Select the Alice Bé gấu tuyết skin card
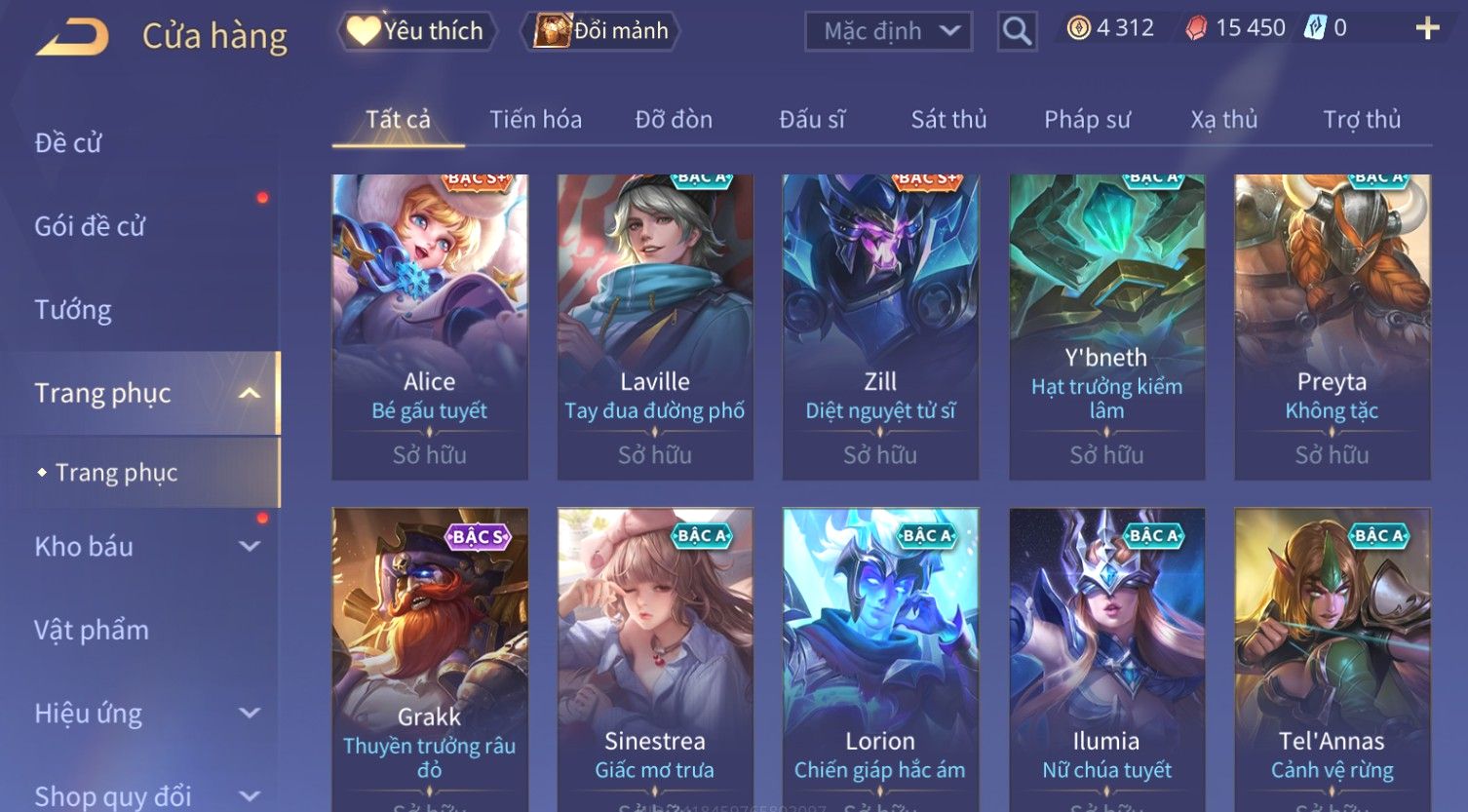Image resolution: width=1468 pixels, height=812 pixels. [430, 327]
